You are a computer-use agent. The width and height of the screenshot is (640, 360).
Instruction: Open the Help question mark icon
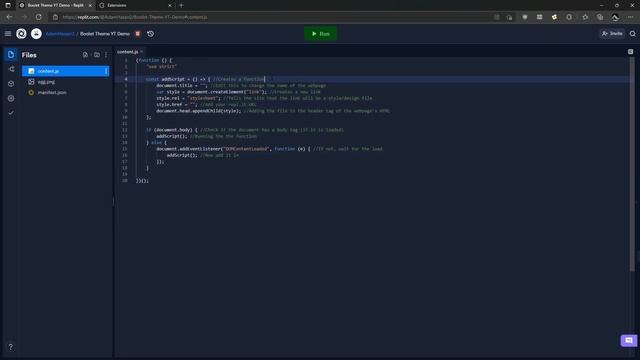tap(11, 347)
